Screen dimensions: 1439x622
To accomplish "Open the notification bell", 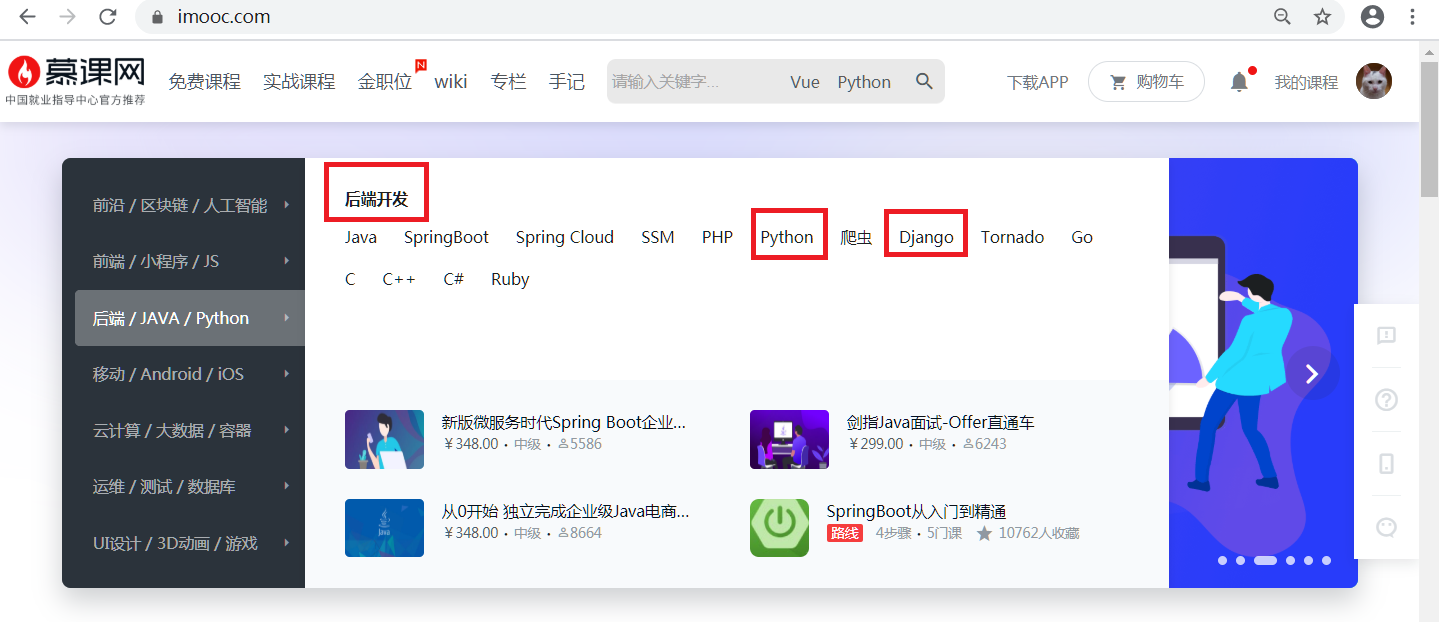I will [x=1239, y=82].
